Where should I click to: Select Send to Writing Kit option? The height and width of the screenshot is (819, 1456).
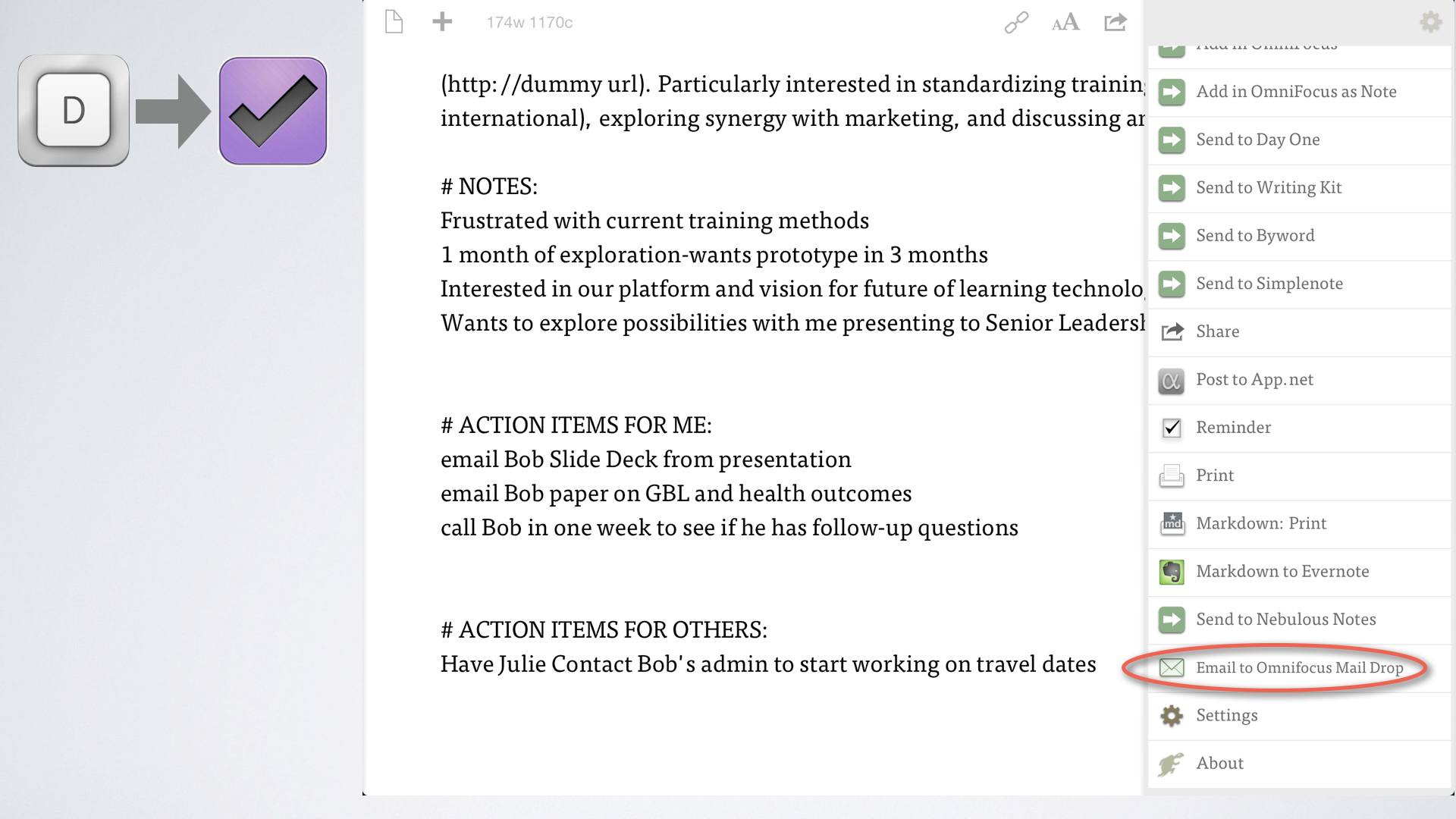pyautogui.click(x=1269, y=187)
